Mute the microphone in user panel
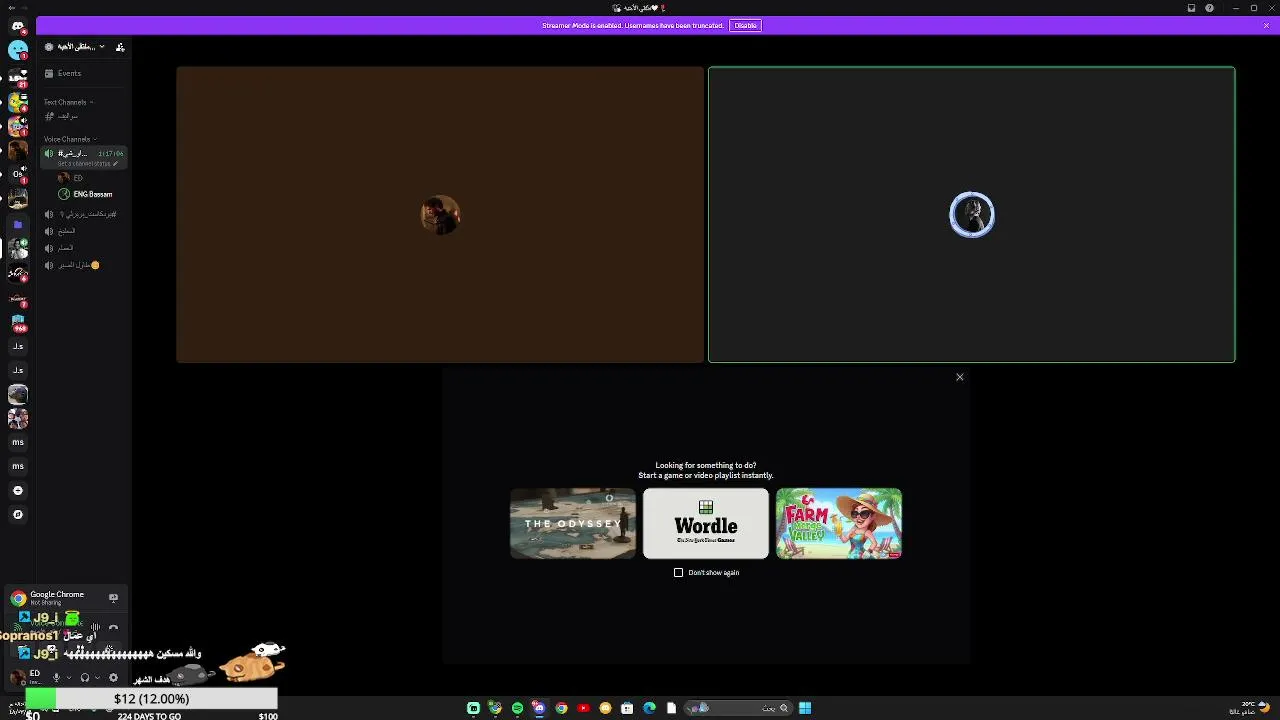The height and width of the screenshot is (720, 1280). pyautogui.click(x=56, y=678)
